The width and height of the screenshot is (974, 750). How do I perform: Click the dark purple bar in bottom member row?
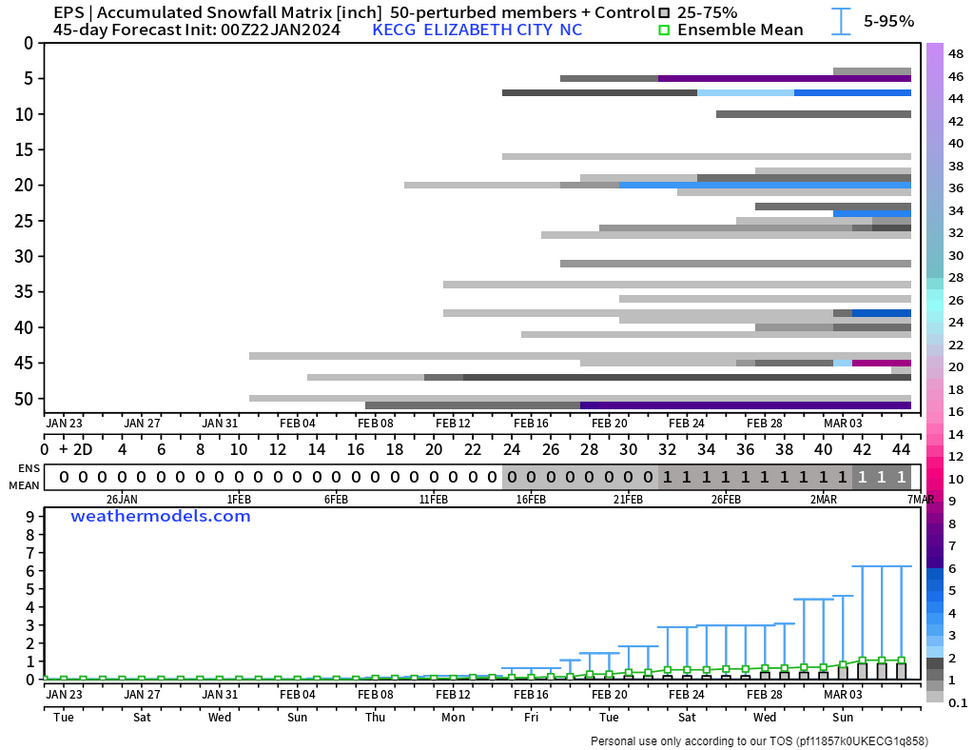[x=745, y=405]
